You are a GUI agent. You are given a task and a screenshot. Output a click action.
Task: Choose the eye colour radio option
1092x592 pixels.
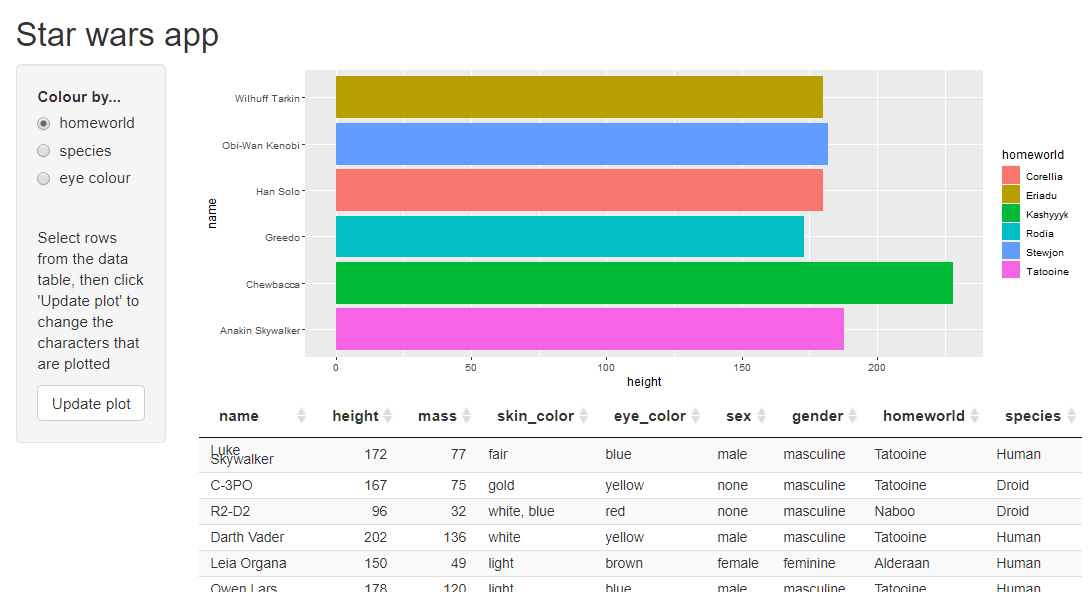point(44,179)
